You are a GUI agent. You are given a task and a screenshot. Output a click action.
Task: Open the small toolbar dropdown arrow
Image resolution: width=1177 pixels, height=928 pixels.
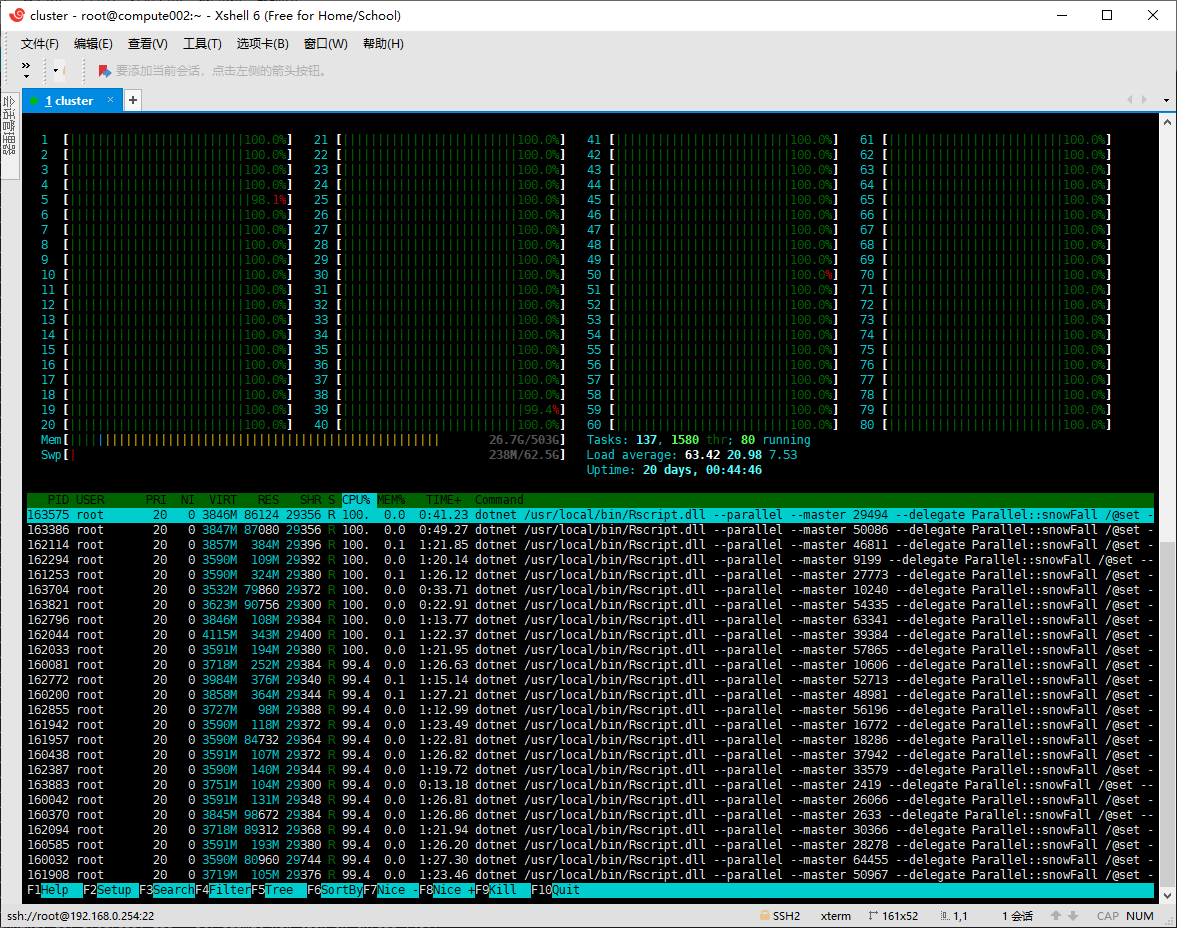tap(56, 71)
